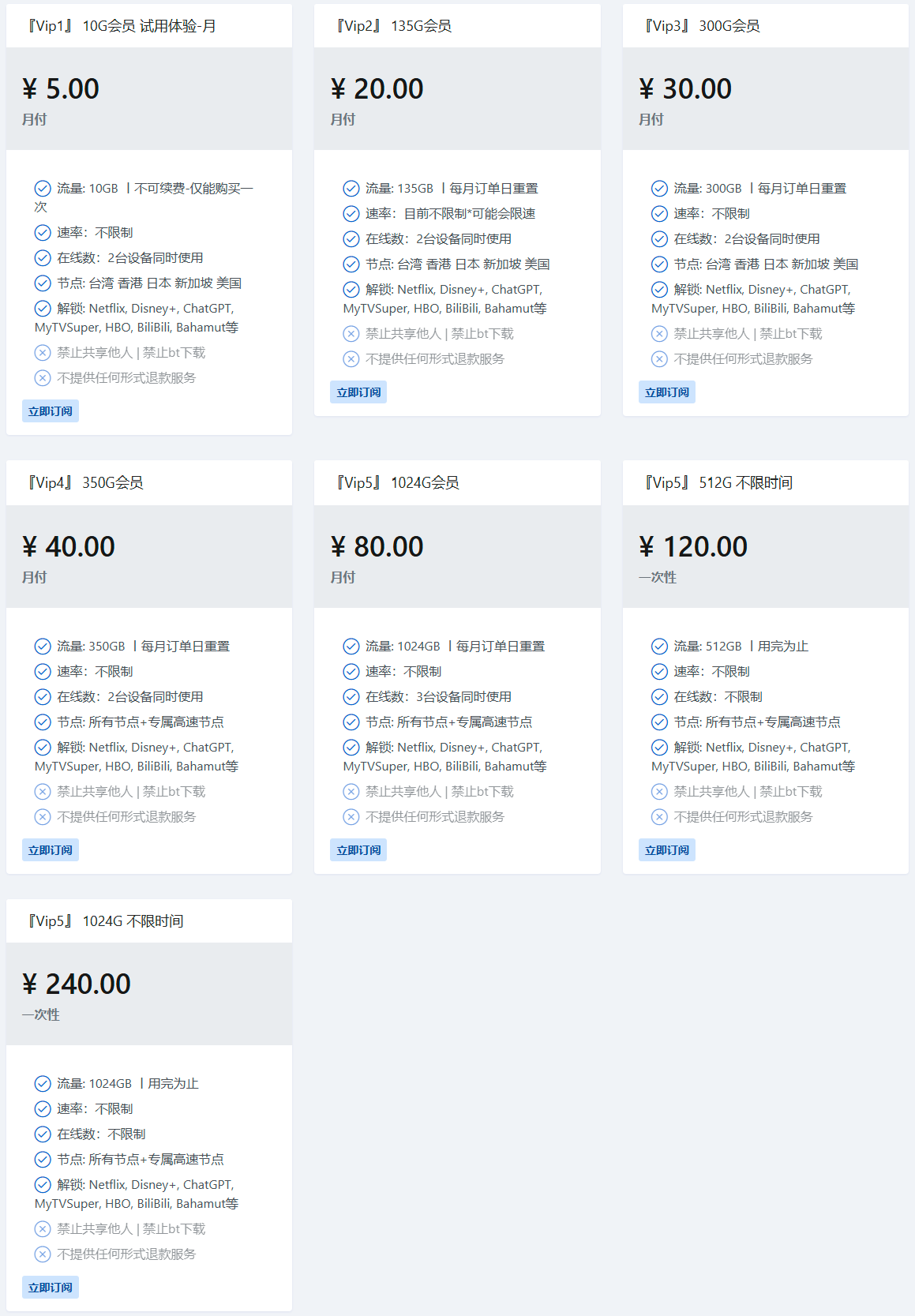Image resolution: width=915 pixels, height=1316 pixels.
Task: Click subscribe button on Vip5 1024G monthly plan
Action: coord(358,850)
